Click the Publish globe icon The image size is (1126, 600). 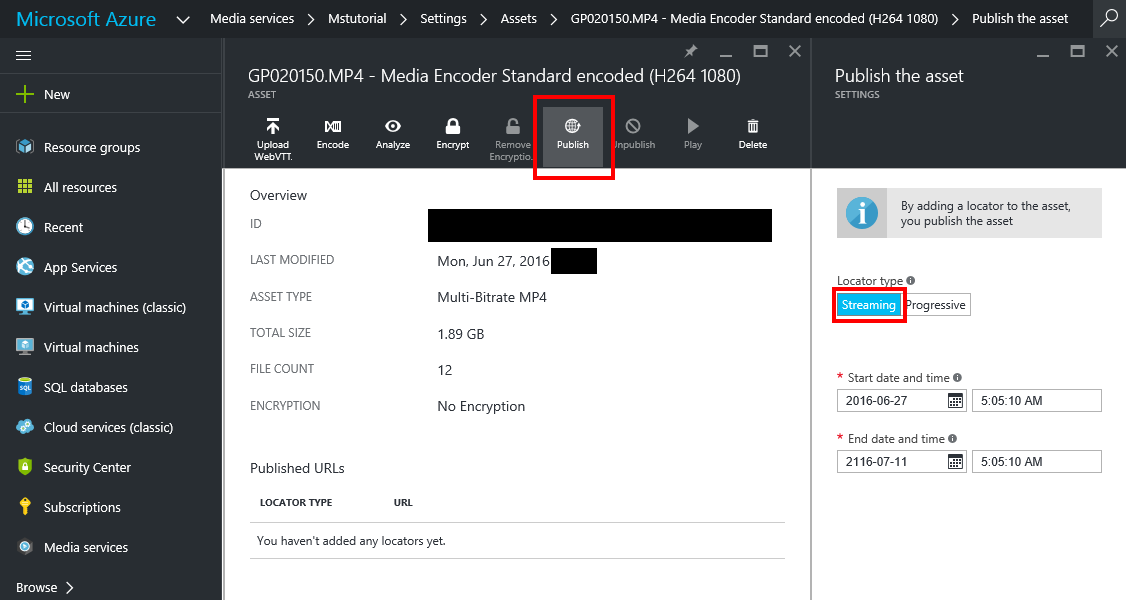pyautogui.click(x=572, y=126)
